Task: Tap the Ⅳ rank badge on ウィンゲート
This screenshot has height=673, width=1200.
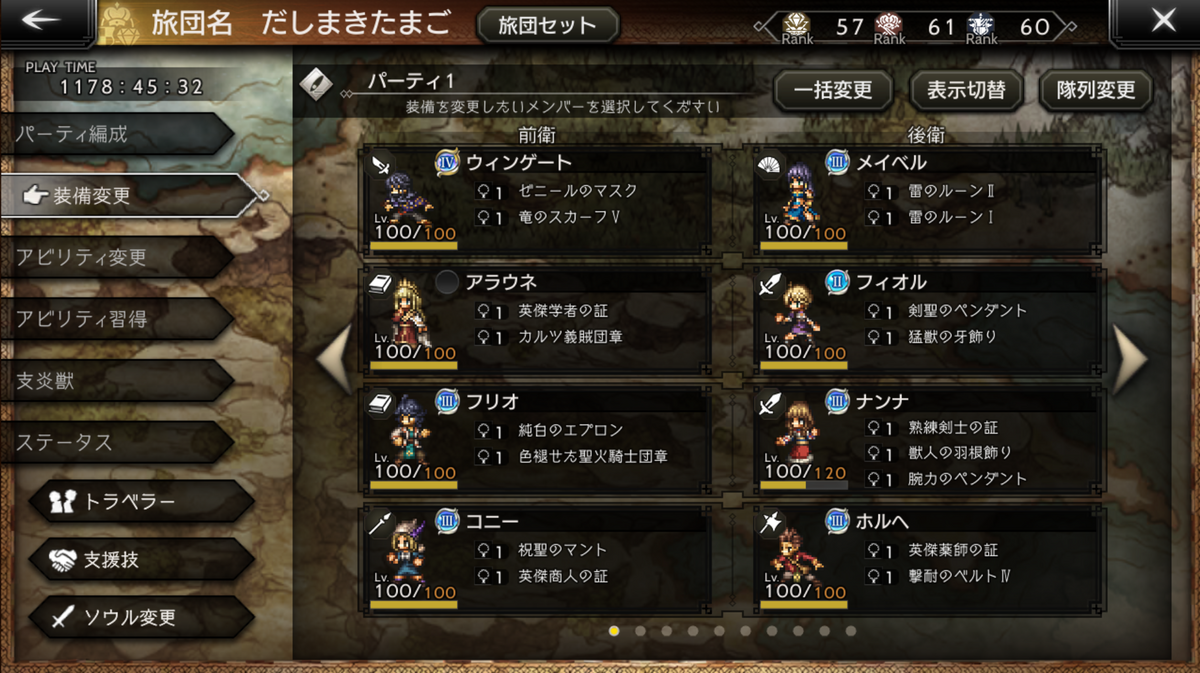Action: tap(447, 162)
